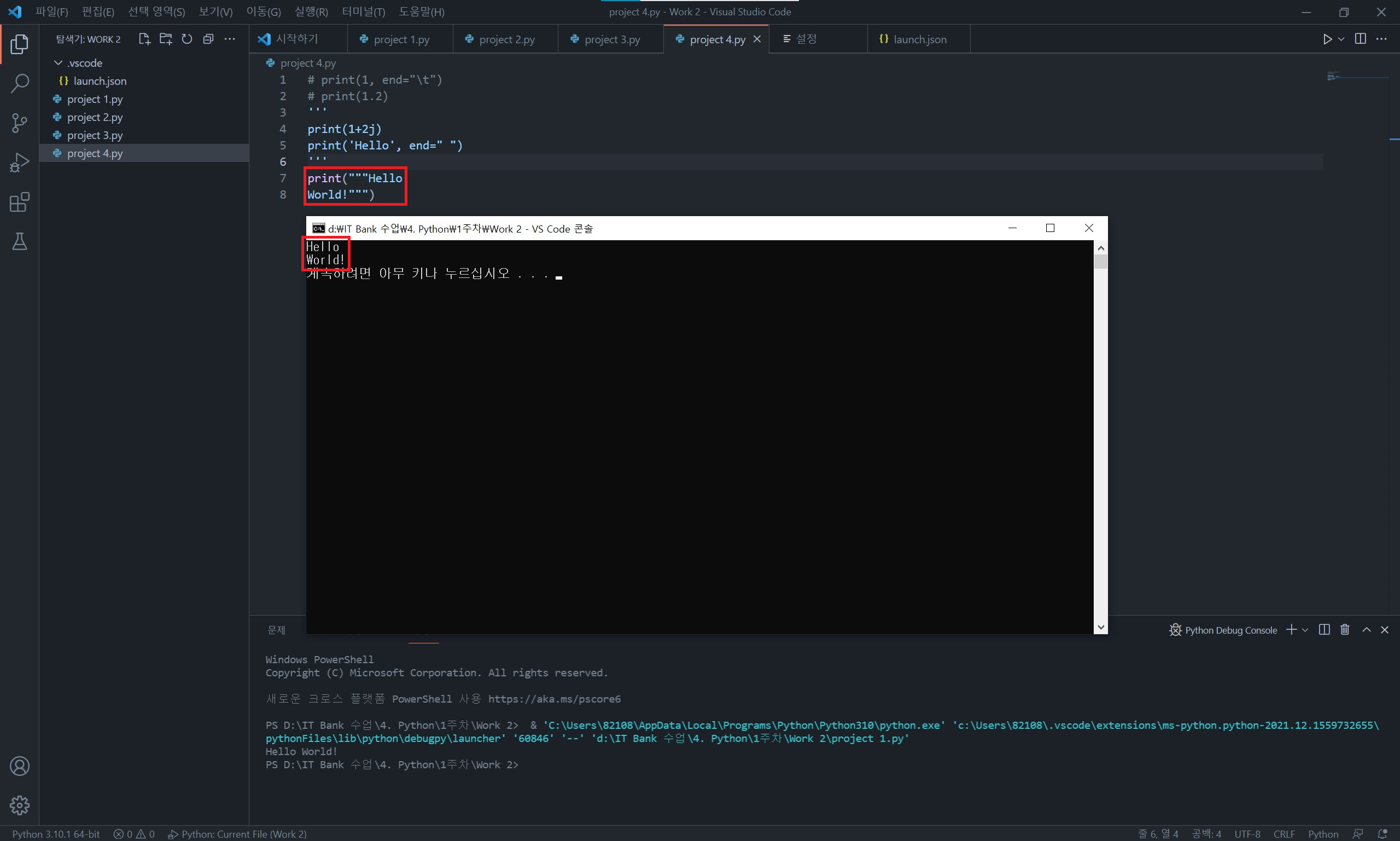
Task: Open the Source Control view
Action: 19,123
